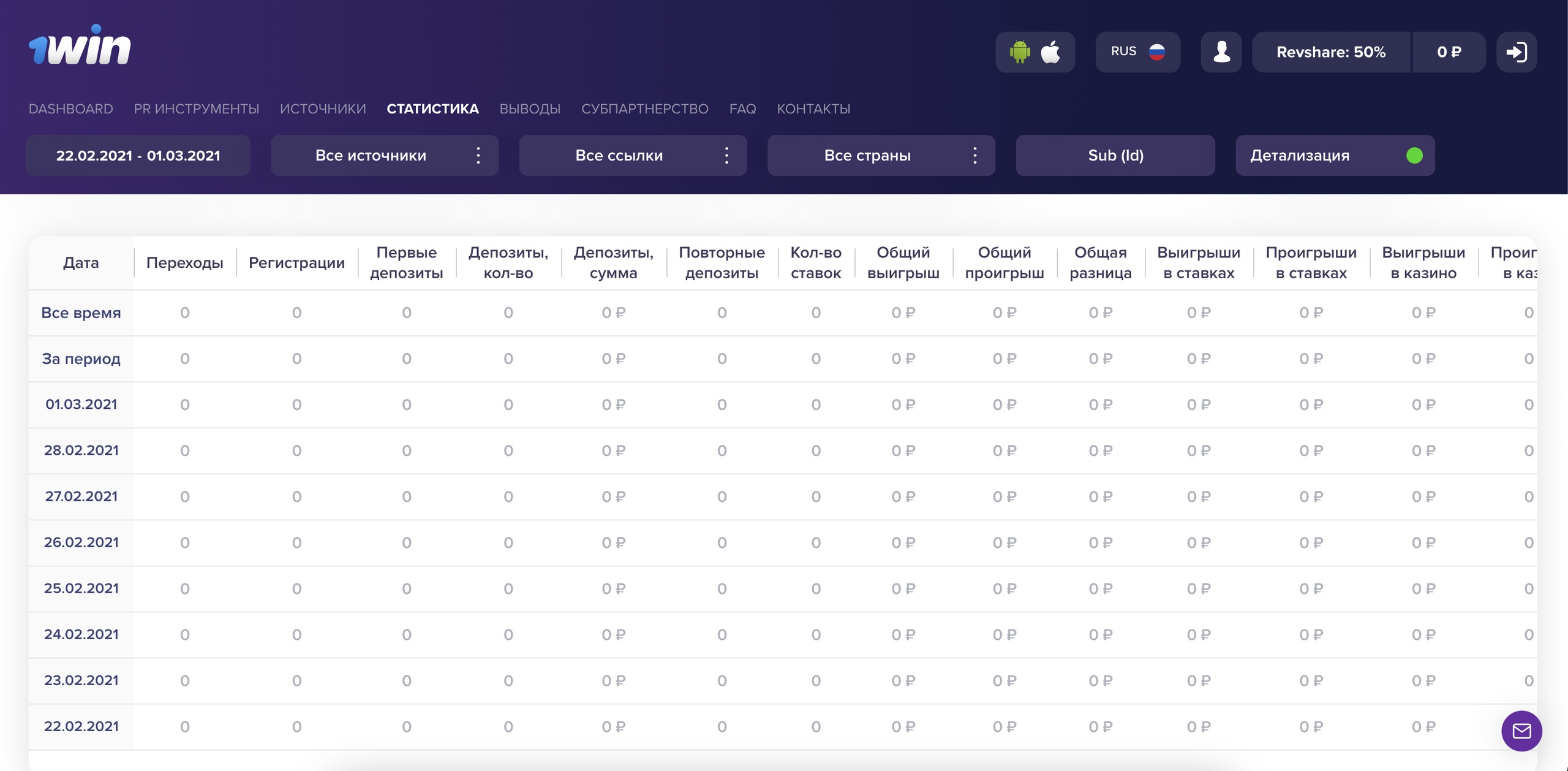Toggle the Детализация green switch

[1414, 156]
